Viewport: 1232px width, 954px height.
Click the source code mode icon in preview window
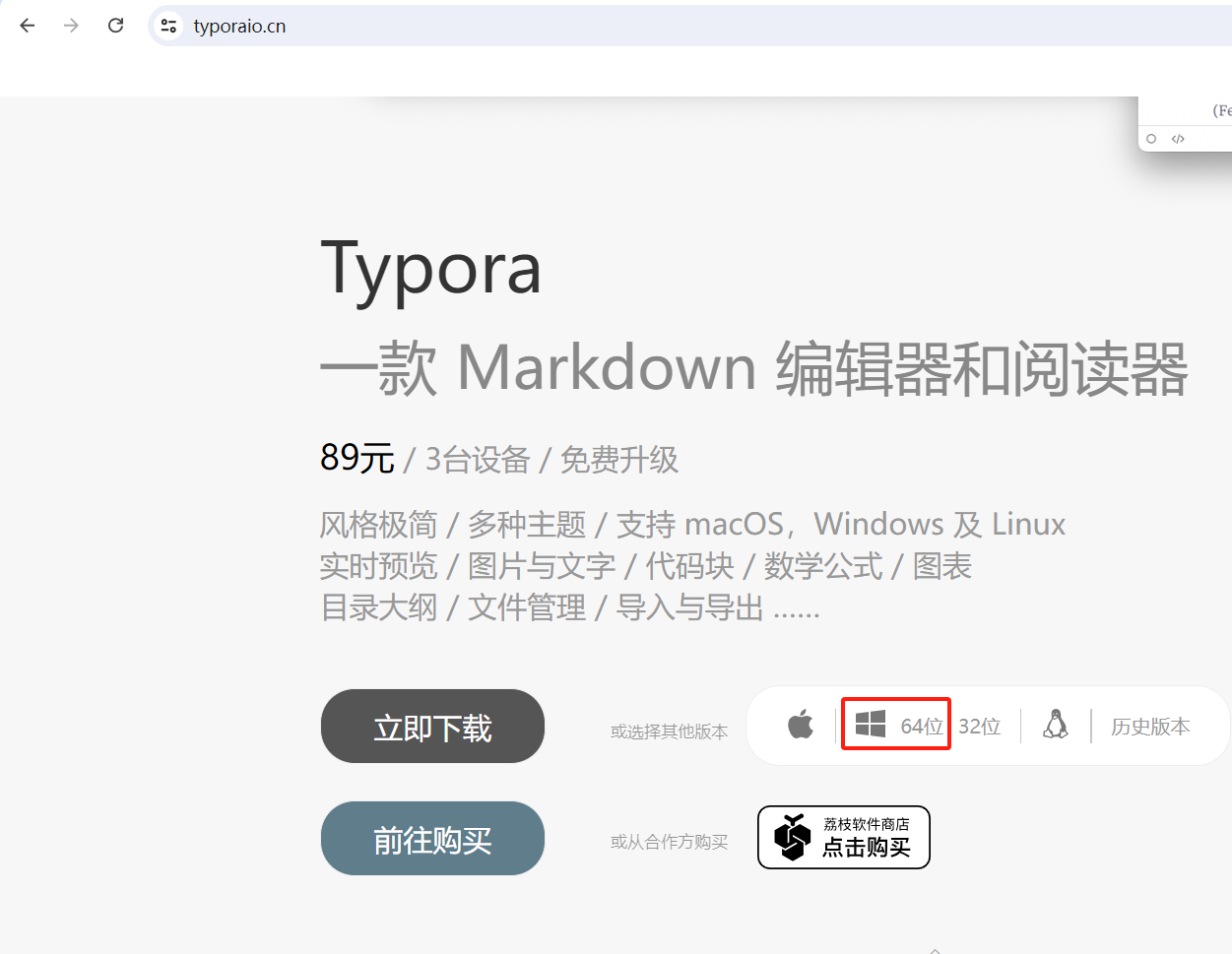click(x=1178, y=139)
